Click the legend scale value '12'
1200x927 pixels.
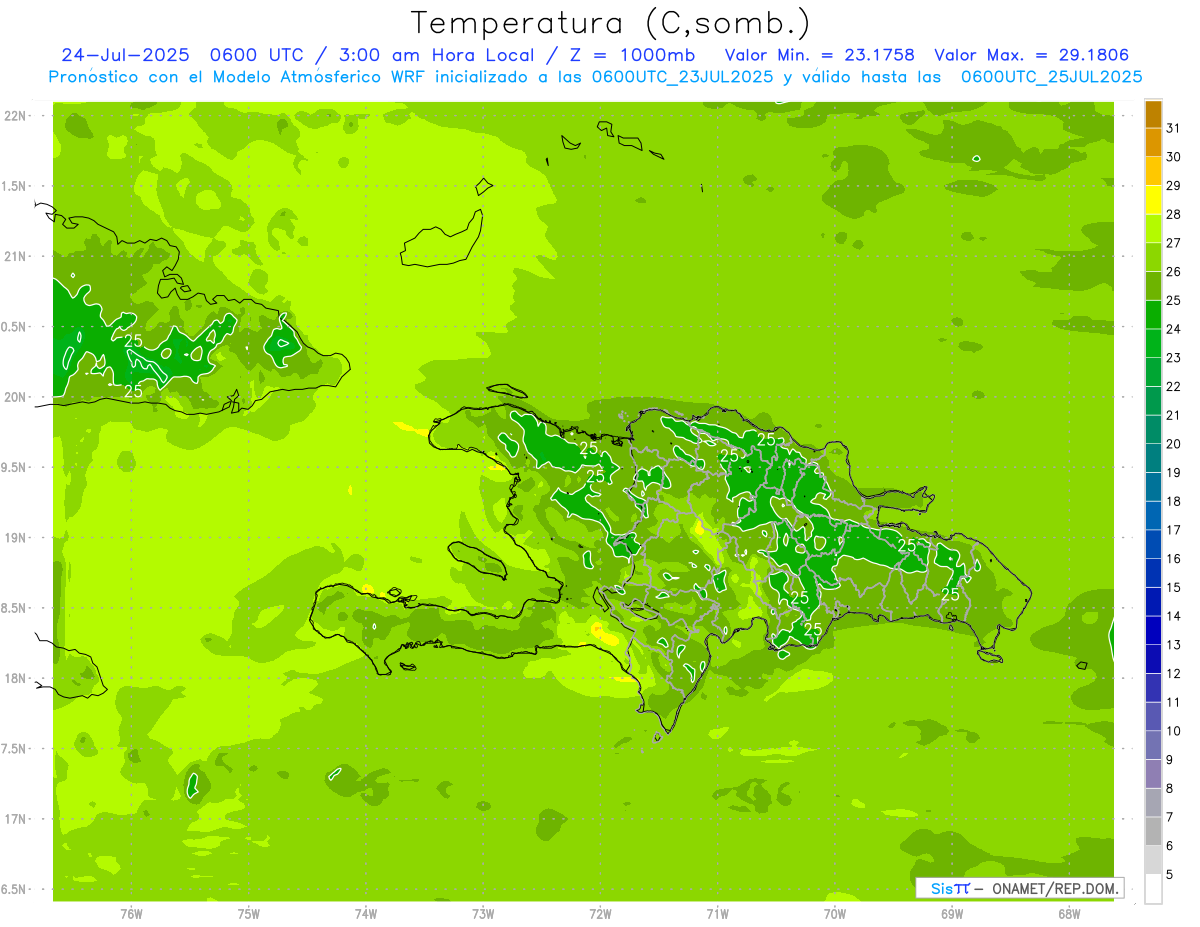1174,673
